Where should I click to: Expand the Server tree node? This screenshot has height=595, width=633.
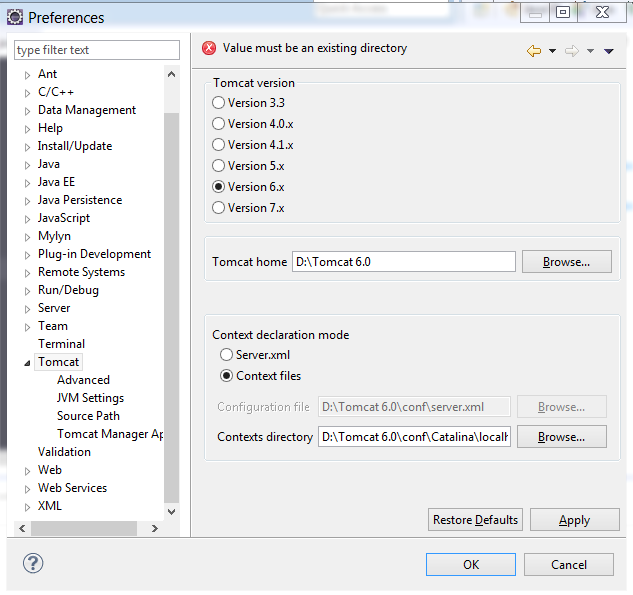point(27,309)
